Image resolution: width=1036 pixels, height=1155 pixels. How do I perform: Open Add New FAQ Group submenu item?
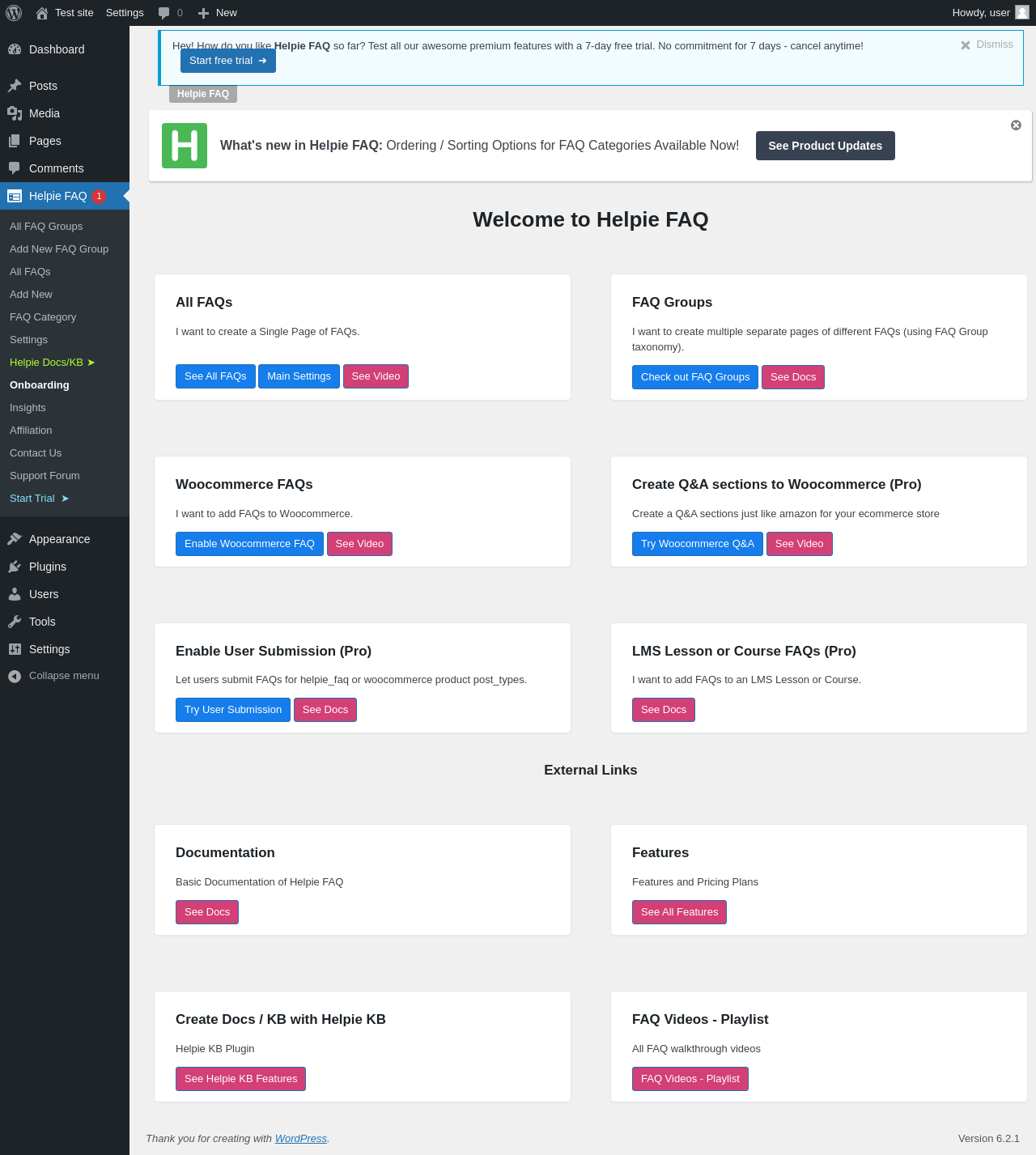(59, 249)
